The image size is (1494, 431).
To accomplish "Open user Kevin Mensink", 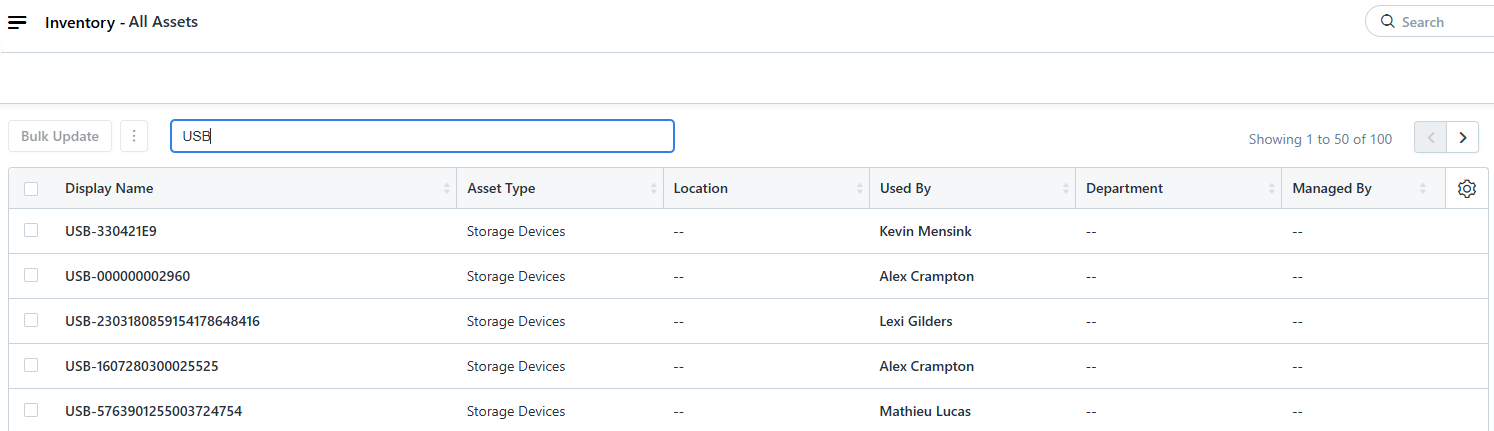I will (x=925, y=231).
